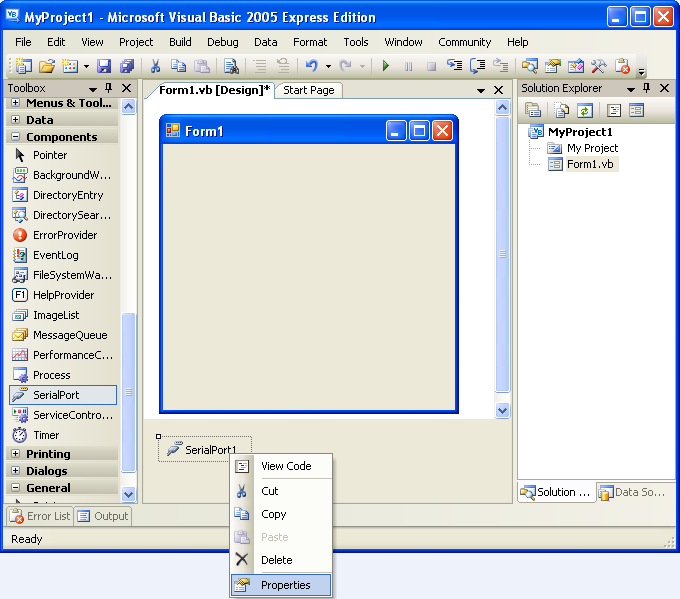Toggle auto-hide pin on Solution Explorer

pyautogui.click(x=646, y=88)
